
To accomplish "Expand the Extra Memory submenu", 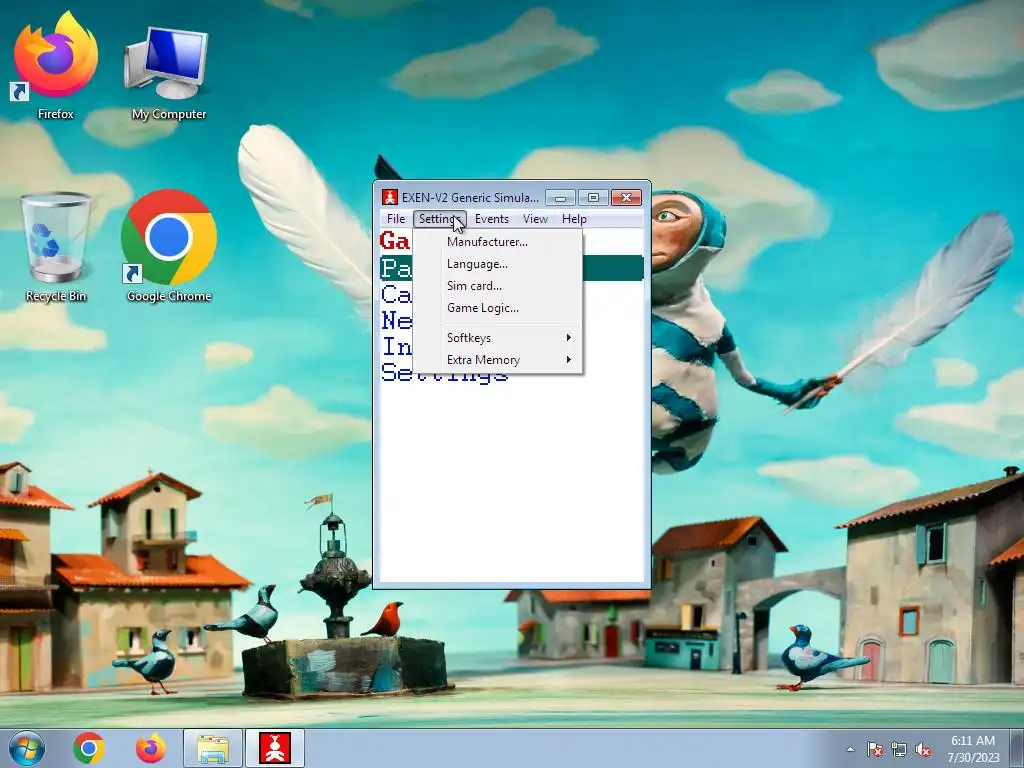I will pyautogui.click(x=498, y=360).
